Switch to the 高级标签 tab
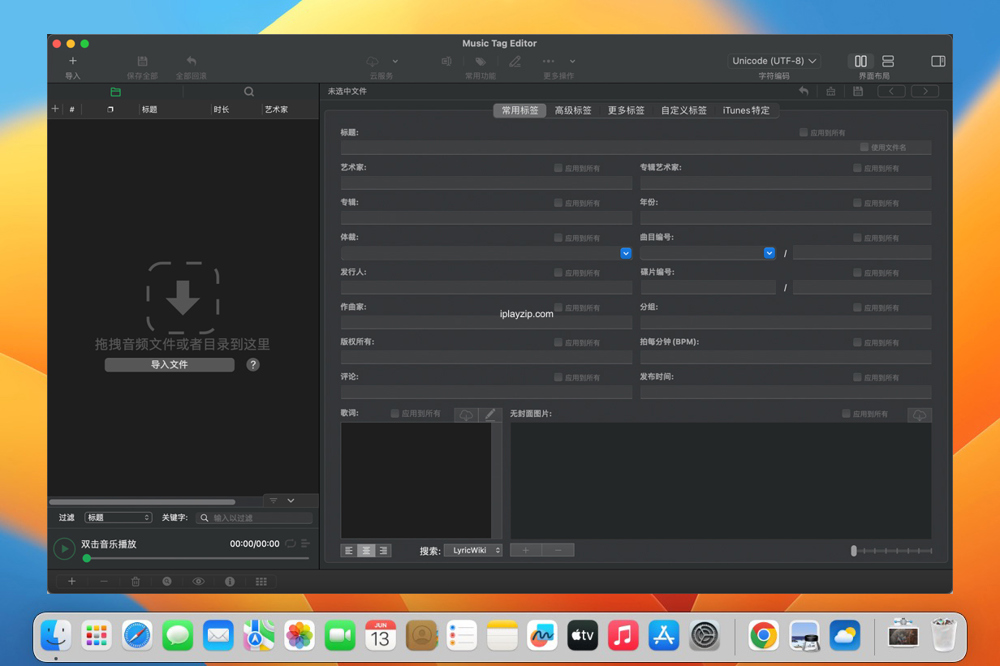Viewport: 1000px width, 666px height. pos(573,110)
